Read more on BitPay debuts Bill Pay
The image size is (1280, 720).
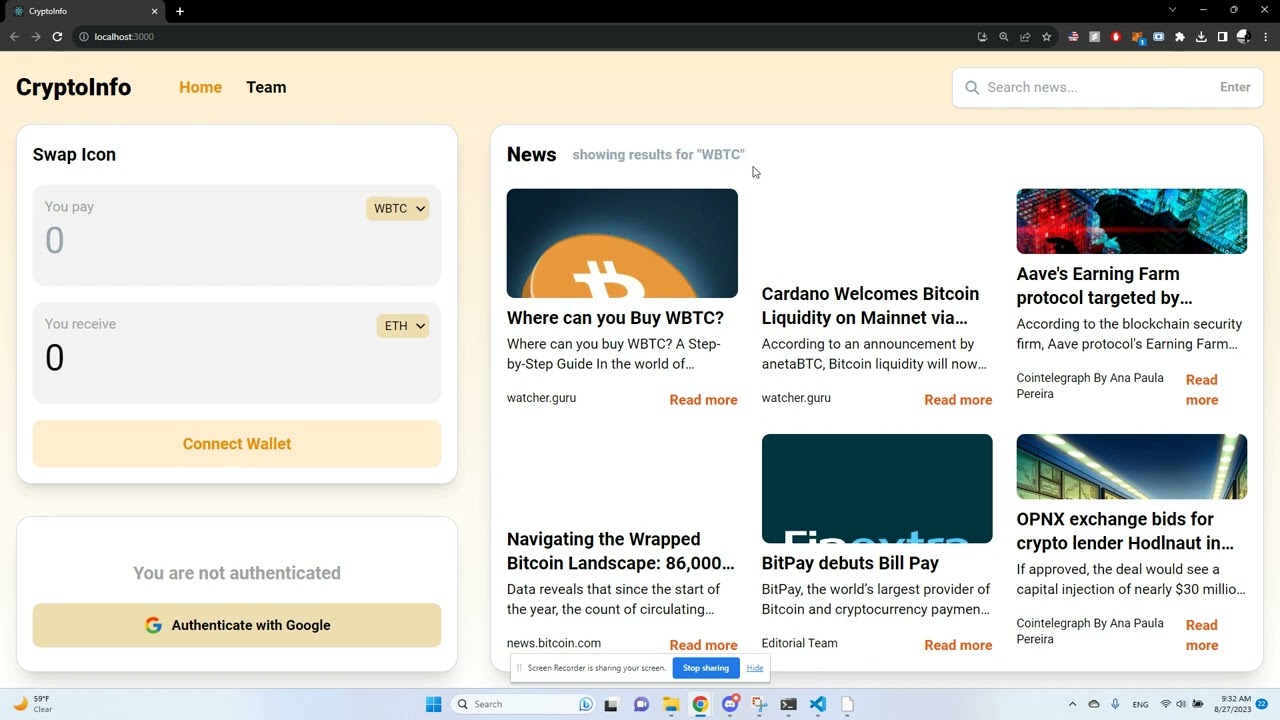pyautogui.click(x=958, y=645)
